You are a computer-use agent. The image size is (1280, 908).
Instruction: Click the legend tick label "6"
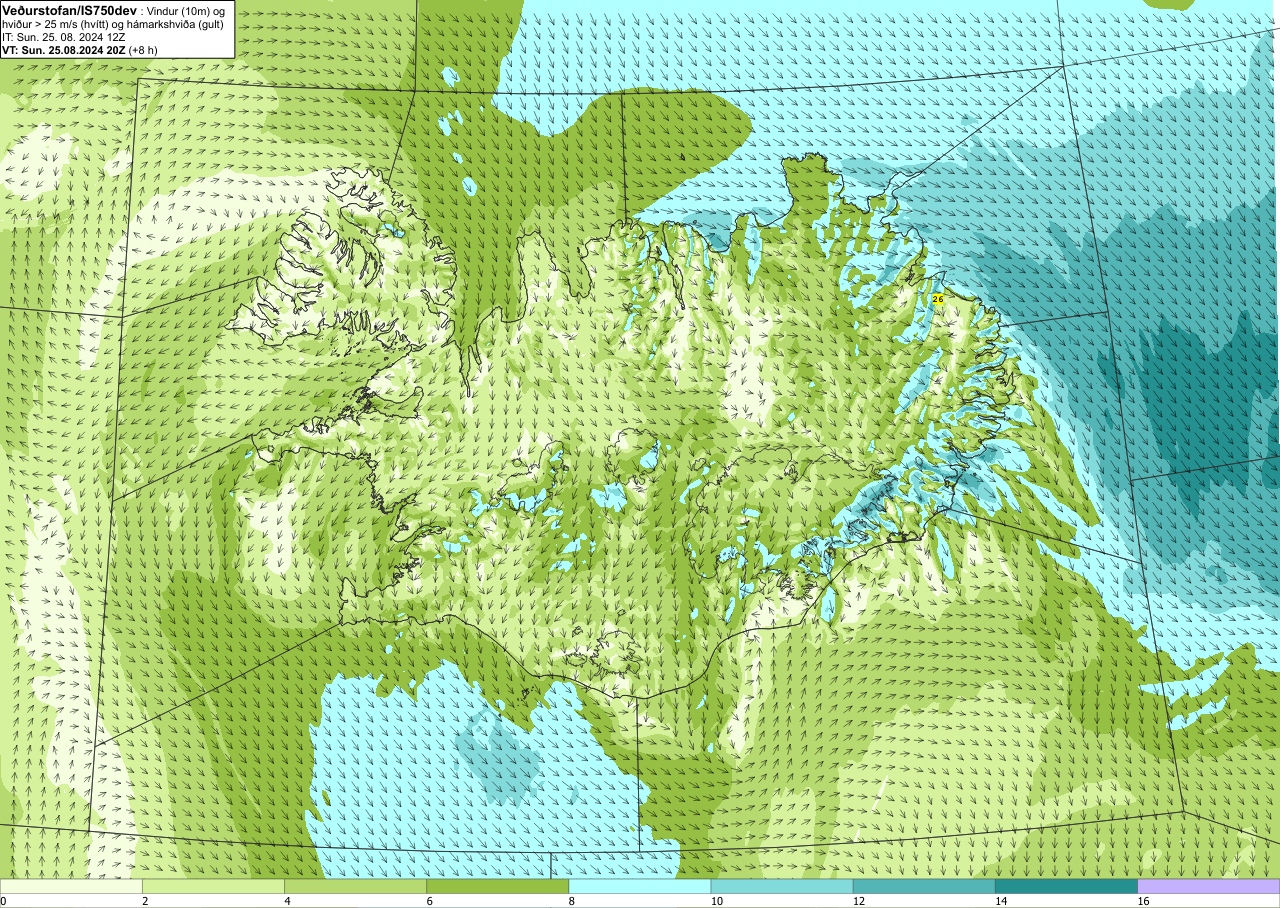click(x=429, y=901)
